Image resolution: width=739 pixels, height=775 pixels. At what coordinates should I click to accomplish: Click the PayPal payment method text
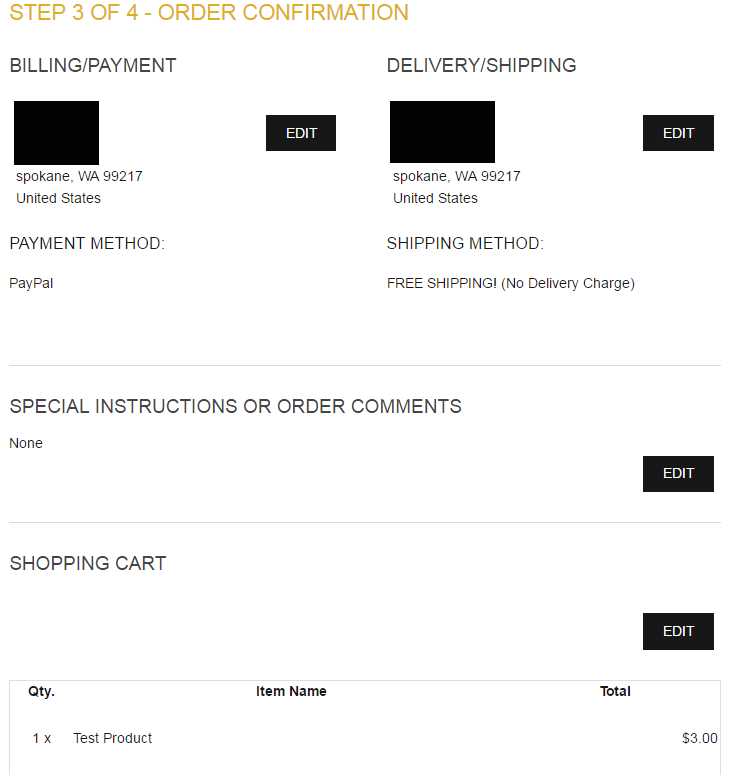point(31,283)
